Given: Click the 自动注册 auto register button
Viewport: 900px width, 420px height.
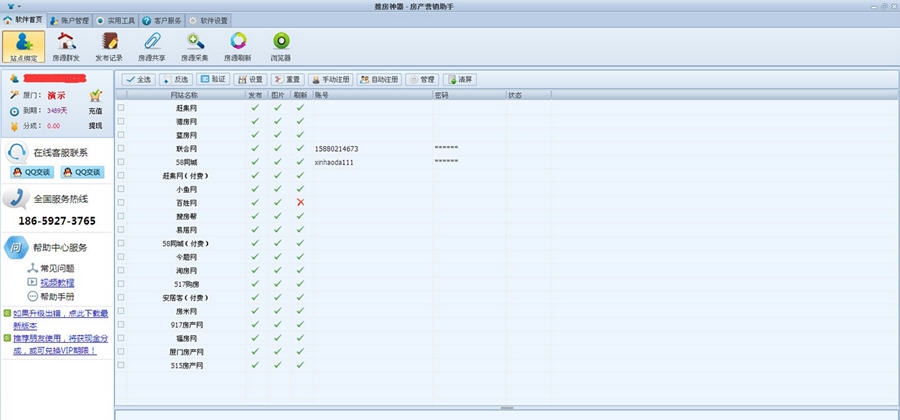Looking at the screenshot, I should coord(379,80).
